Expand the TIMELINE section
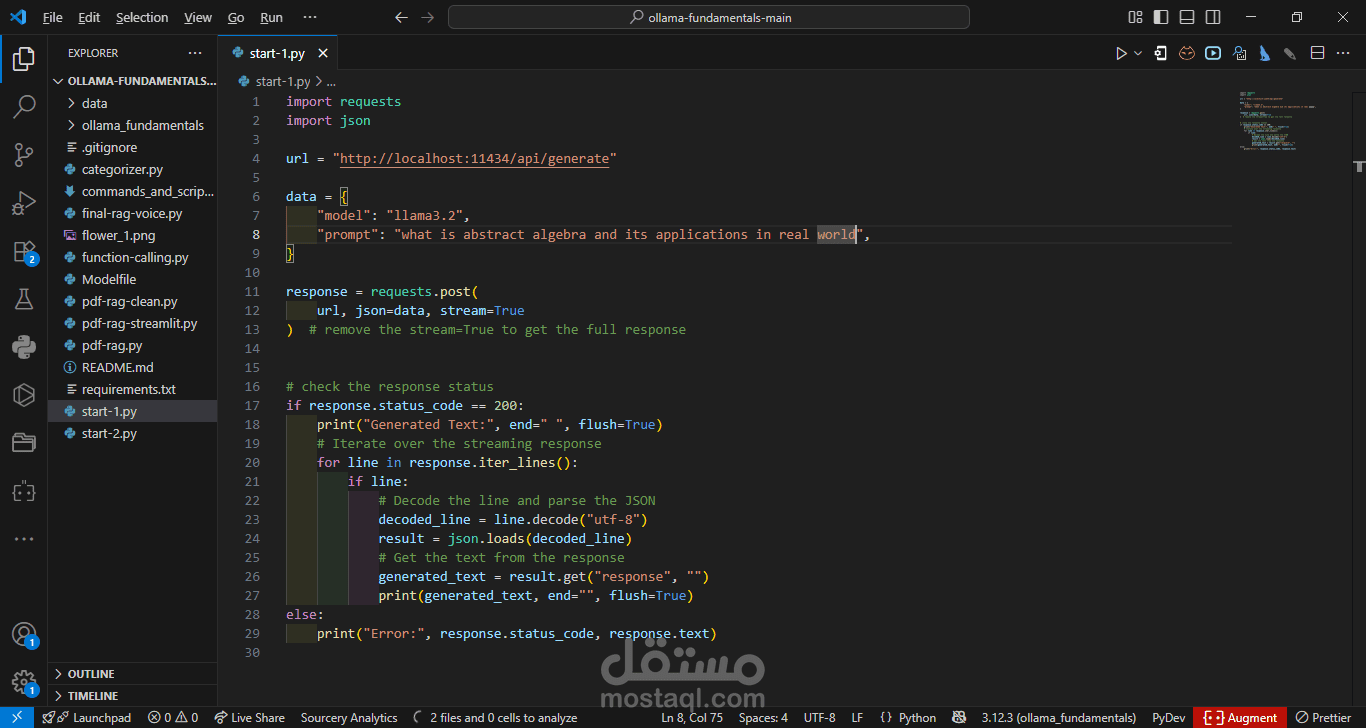The height and width of the screenshot is (728, 1366). click(134, 695)
